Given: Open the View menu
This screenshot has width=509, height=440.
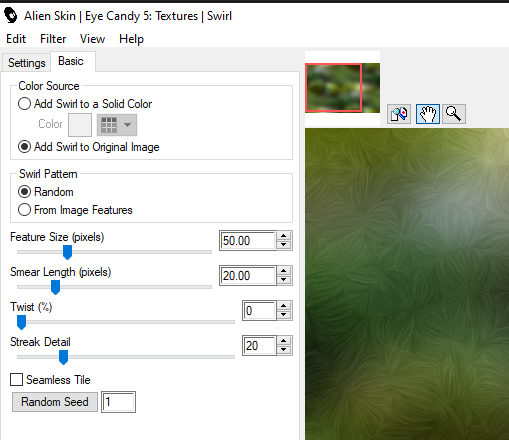Looking at the screenshot, I should click(92, 39).
